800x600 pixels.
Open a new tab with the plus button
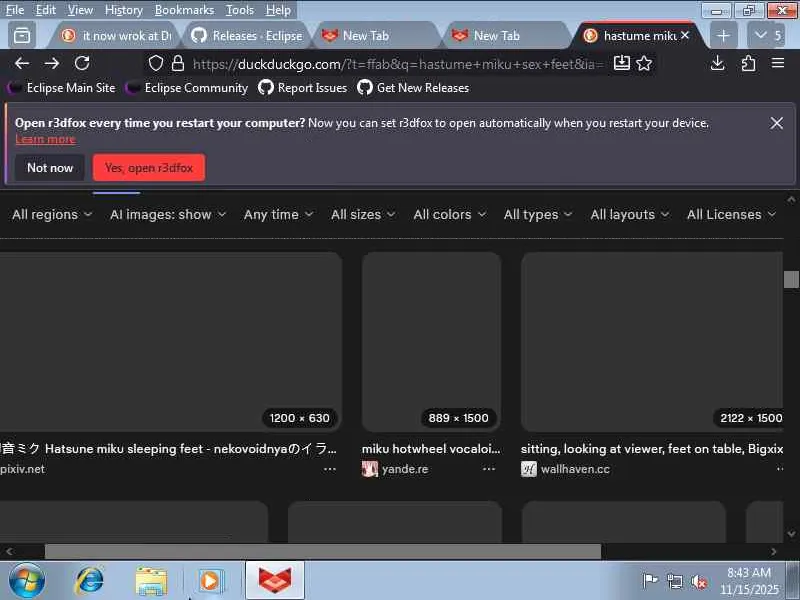(723, 35)
